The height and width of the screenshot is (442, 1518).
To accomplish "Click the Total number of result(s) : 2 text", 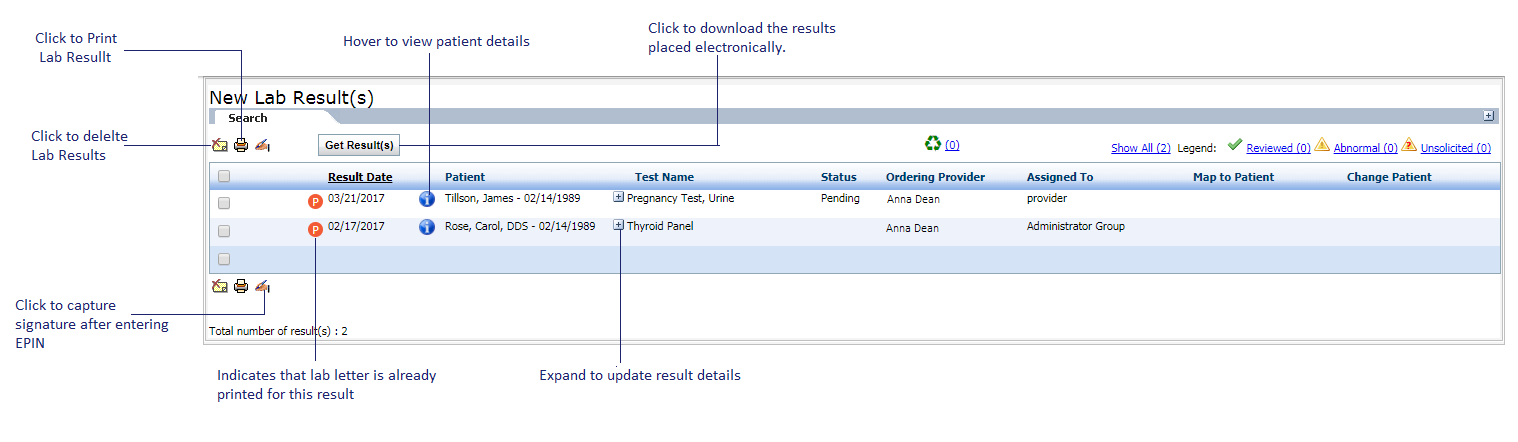I will [278, 330].
